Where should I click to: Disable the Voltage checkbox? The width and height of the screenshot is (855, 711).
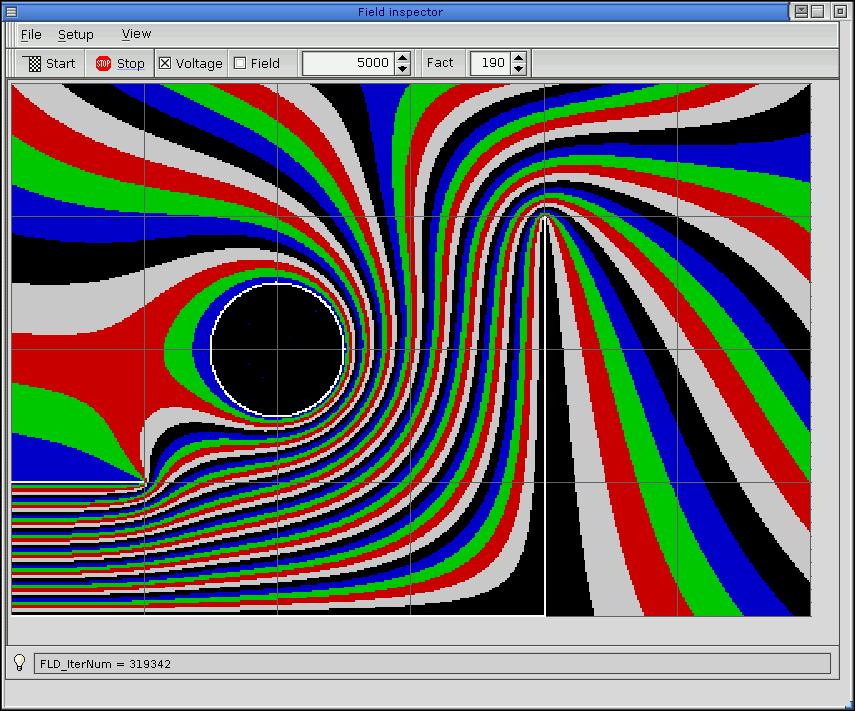(166, 63)
